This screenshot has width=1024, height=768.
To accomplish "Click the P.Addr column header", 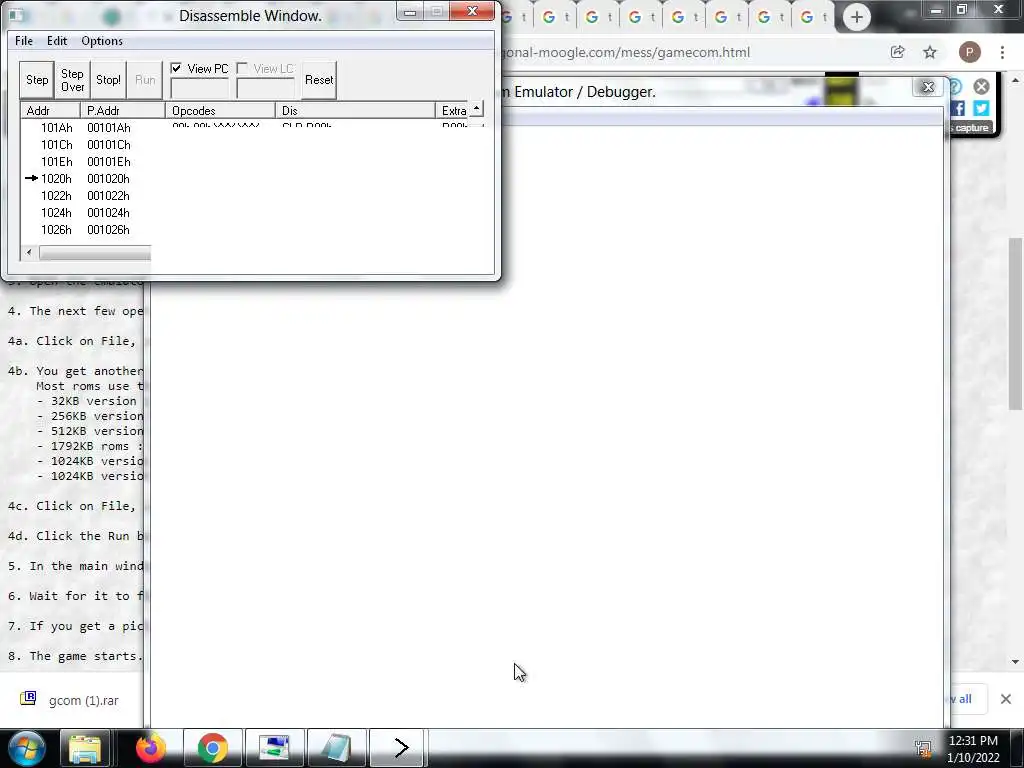I will pos(123,110).
